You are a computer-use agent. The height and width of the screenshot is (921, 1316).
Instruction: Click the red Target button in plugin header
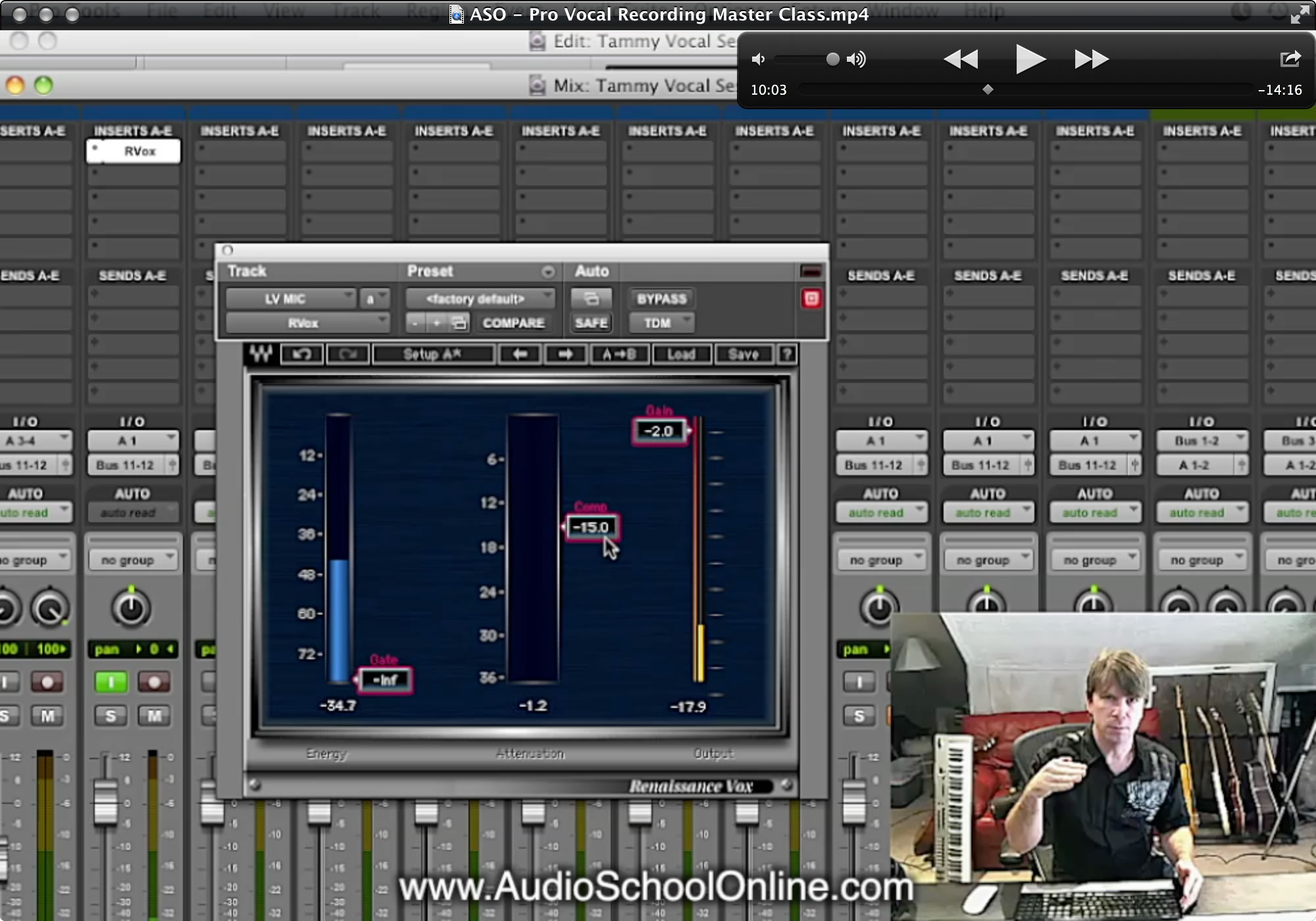pos(811,299)
